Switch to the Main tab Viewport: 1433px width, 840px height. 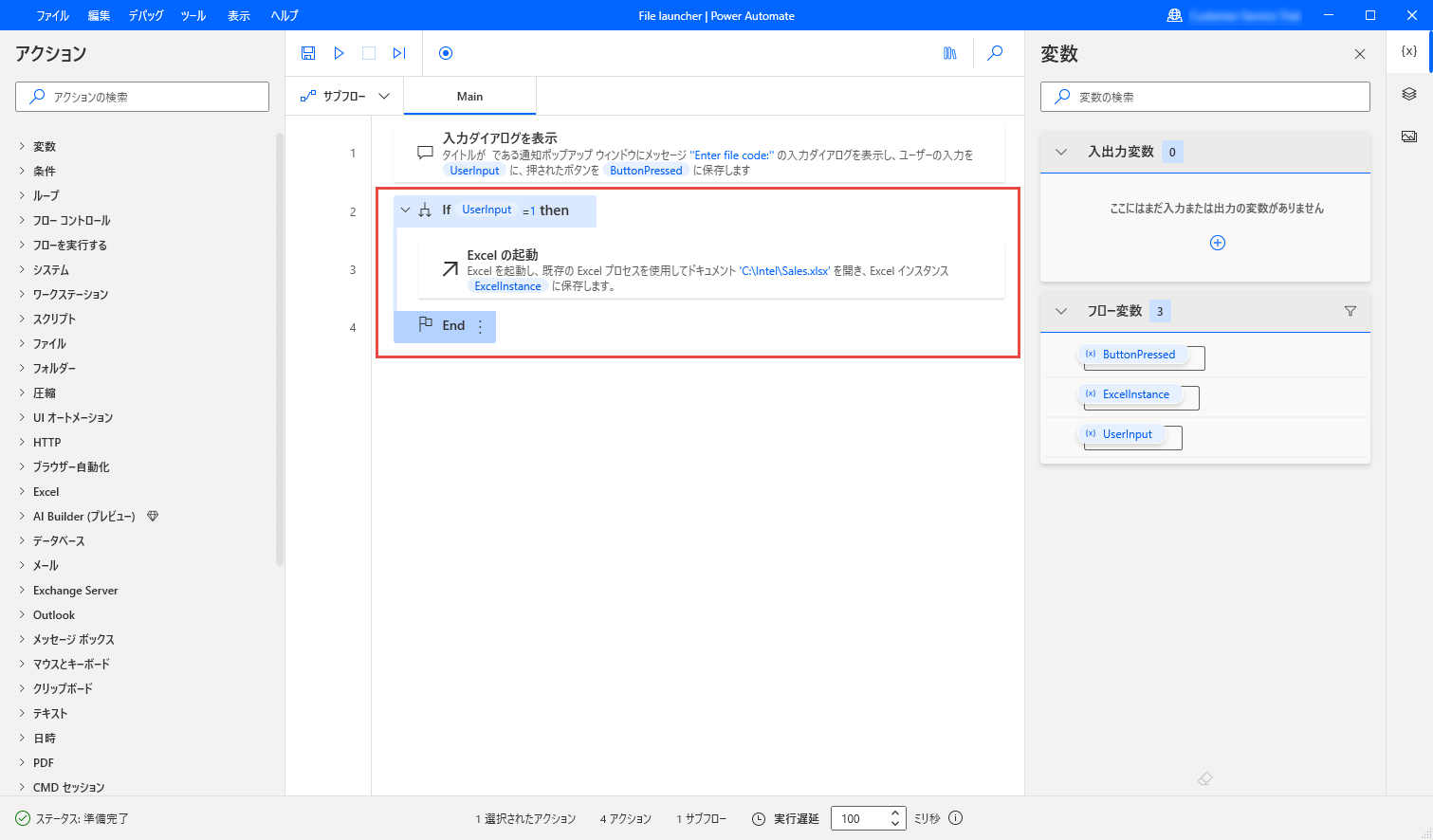[x=470, y=96]
